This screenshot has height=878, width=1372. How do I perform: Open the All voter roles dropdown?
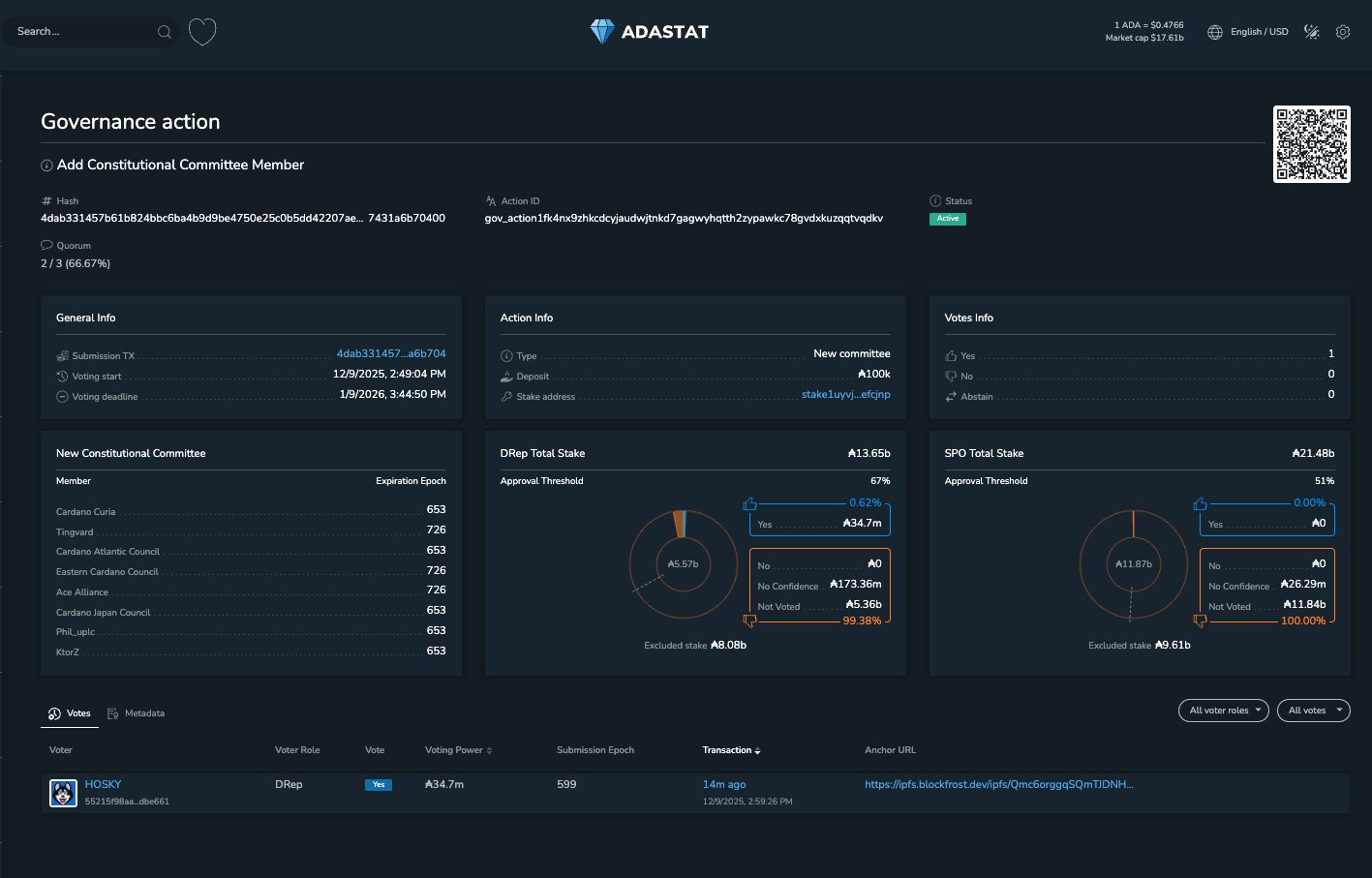(x=1223, y=711)
